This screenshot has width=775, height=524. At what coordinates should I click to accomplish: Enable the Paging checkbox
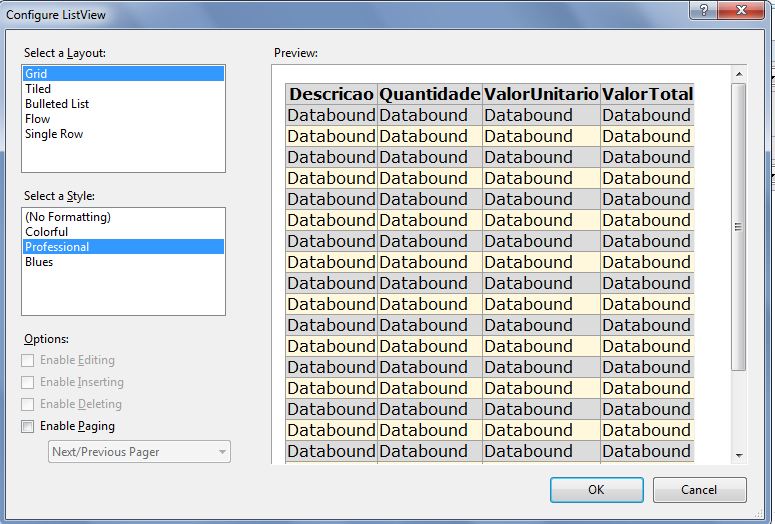[x=28, y=427]
